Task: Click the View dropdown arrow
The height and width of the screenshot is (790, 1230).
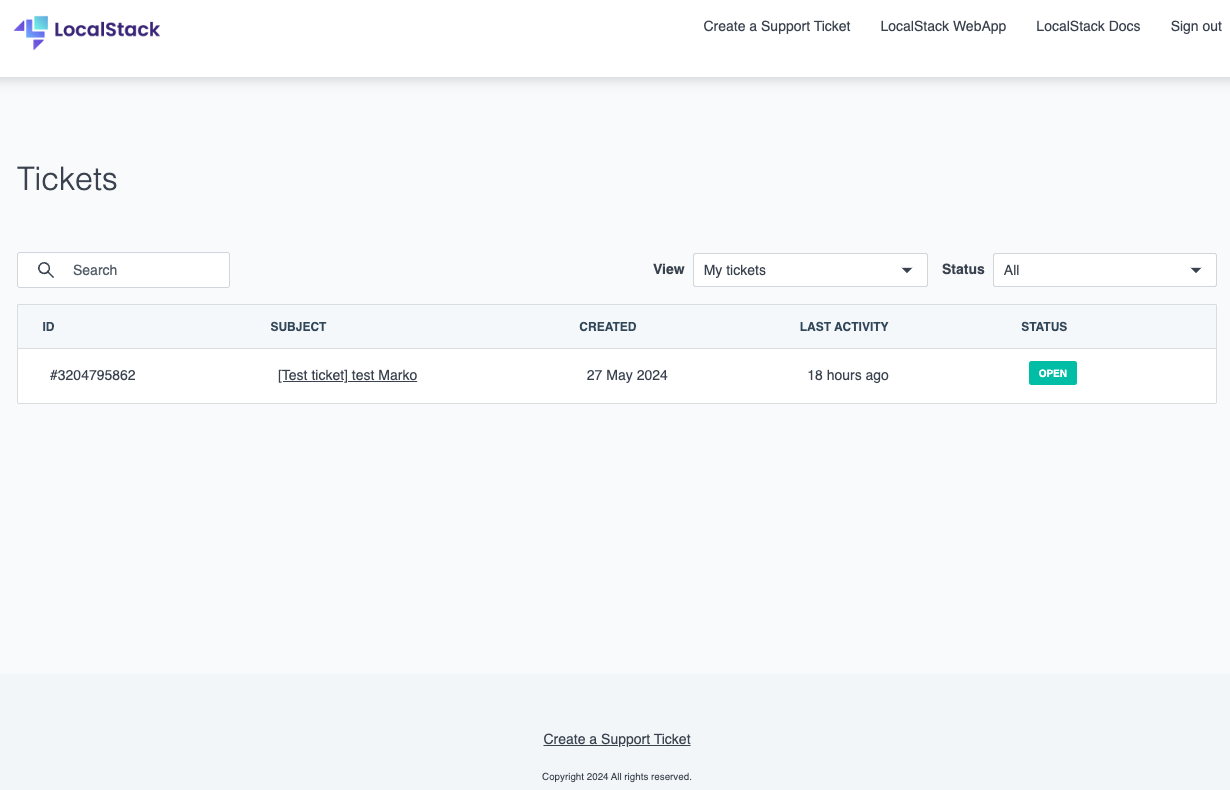Action: click(906, 270)
